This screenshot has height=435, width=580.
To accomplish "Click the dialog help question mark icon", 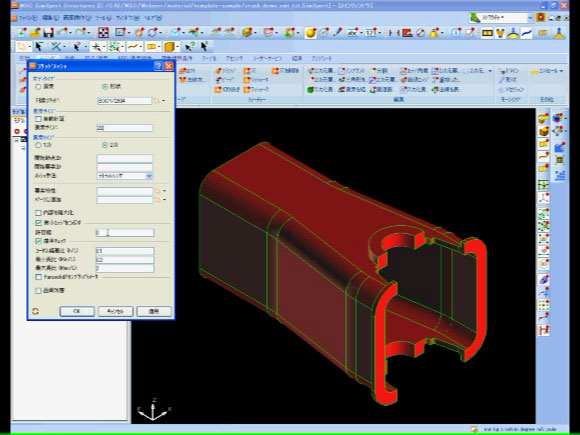I will pyautogui.click(x=158, y=66).
